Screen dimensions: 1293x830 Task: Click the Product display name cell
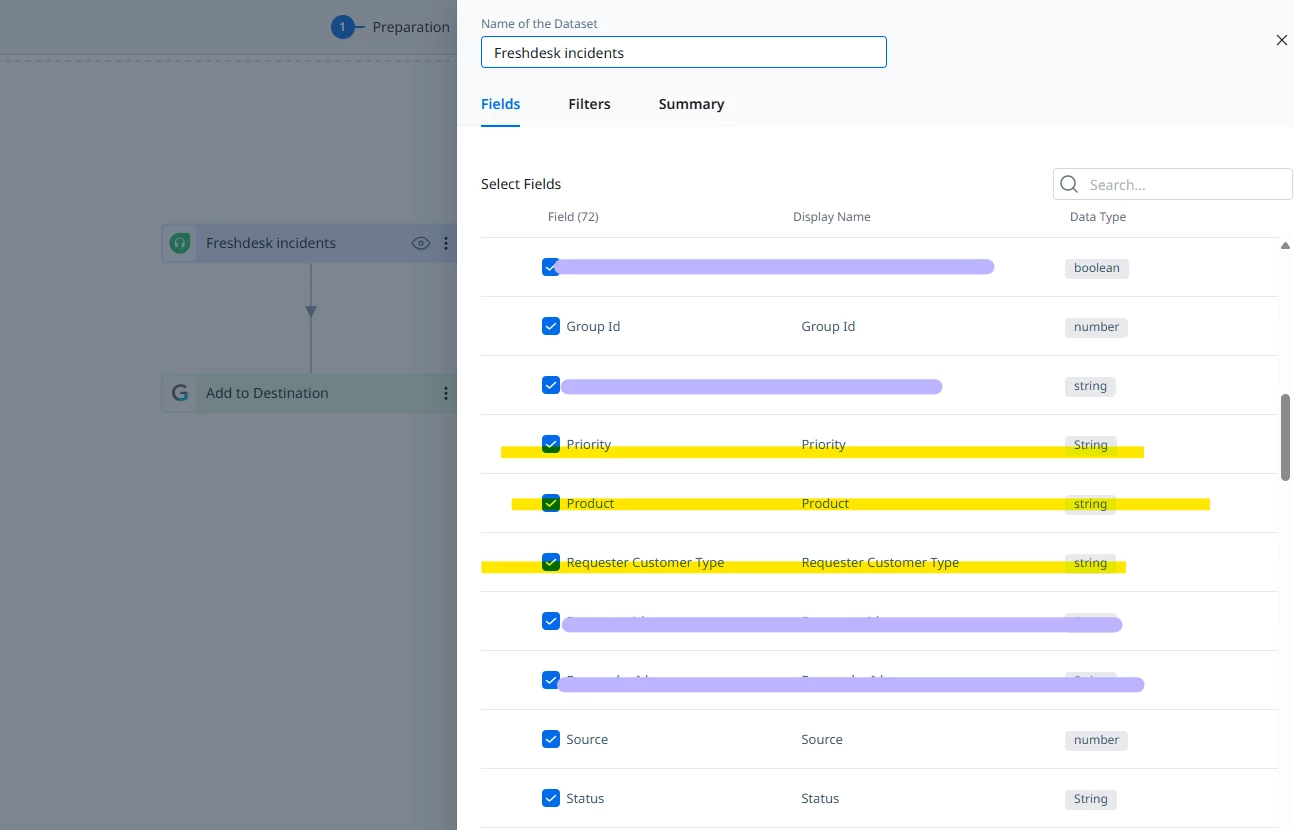pyautogui.click(x=825, y=503)
